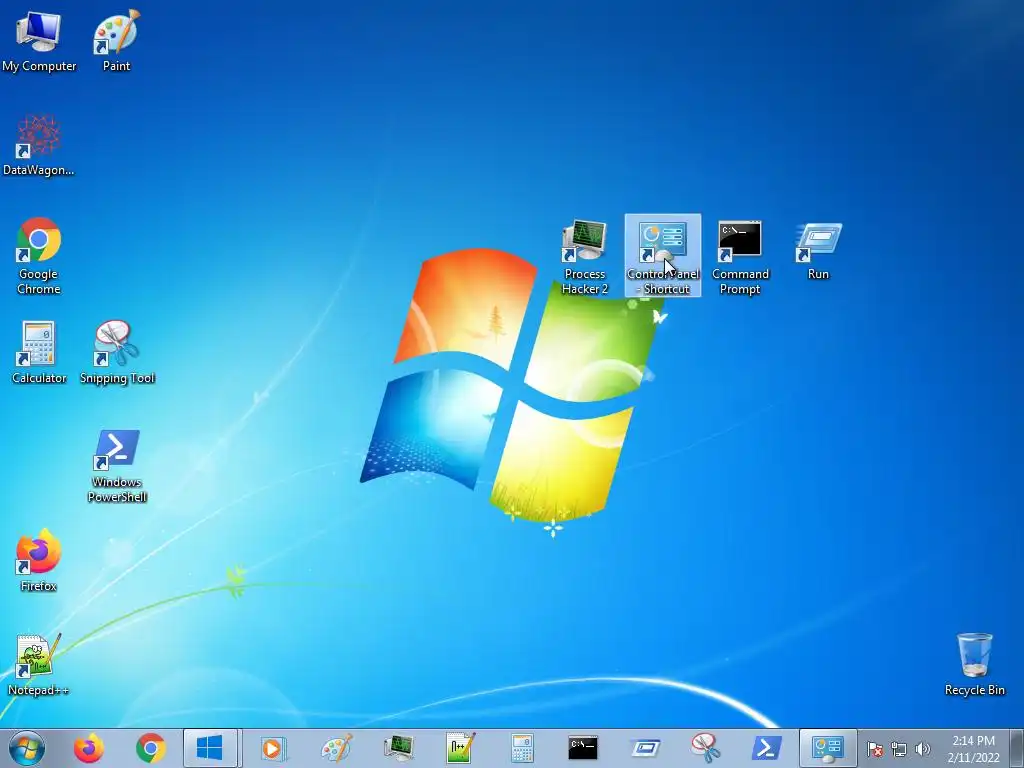Image resolution: width=1024 pixels, height=768 pixels.
Task: Click the network status tray icon
Action: (x=899, y=749)
